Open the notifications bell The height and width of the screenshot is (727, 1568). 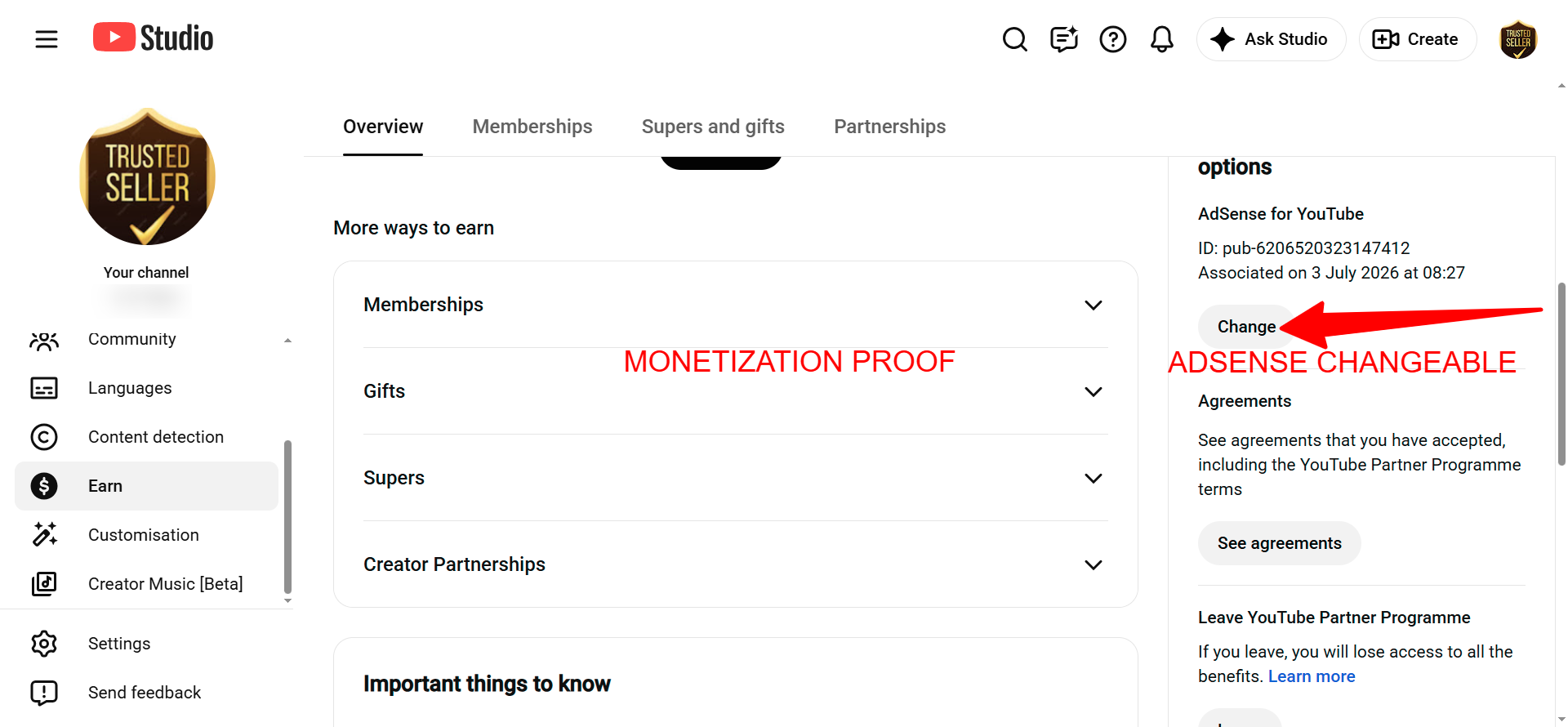point(1161,39)
